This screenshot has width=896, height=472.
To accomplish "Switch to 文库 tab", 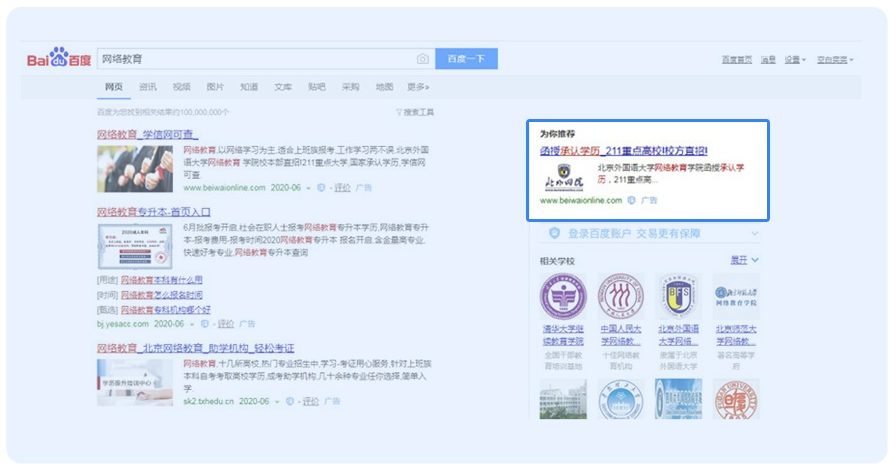I will coord(282,87).
